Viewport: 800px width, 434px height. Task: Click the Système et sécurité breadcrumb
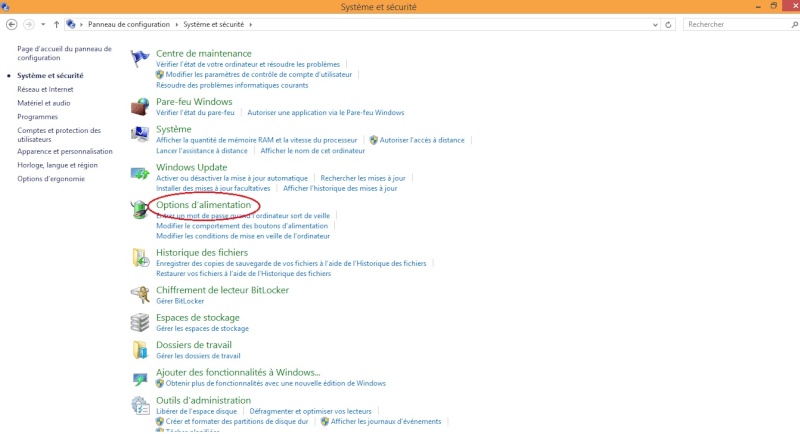pyautogui.click(x=213, y=24)
